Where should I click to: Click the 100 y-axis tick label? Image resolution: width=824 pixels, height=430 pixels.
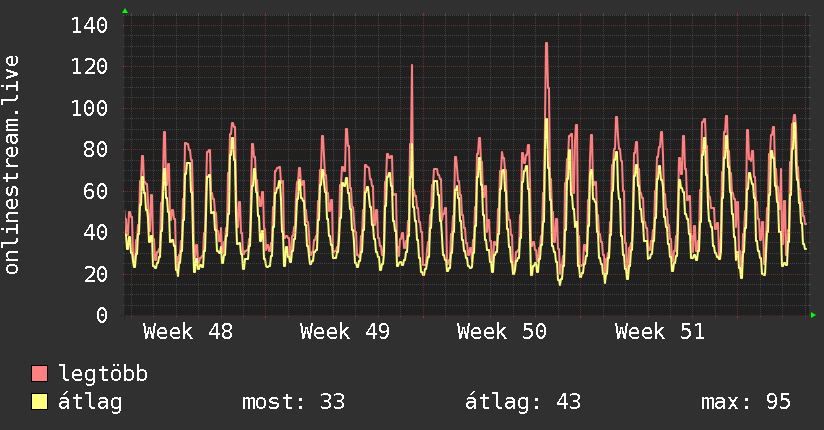pos(89,108)
